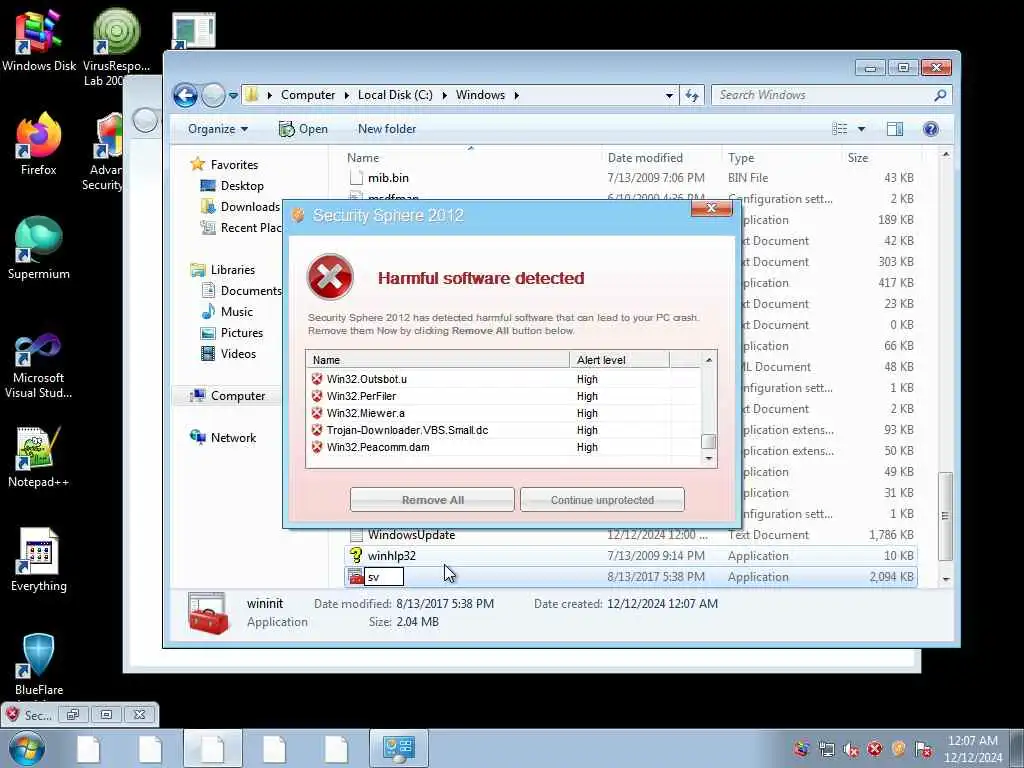The height and width of the screenshot is (768, 1024).
Task: Open address bar history dropdown
Action: click(x=669, y=95)
